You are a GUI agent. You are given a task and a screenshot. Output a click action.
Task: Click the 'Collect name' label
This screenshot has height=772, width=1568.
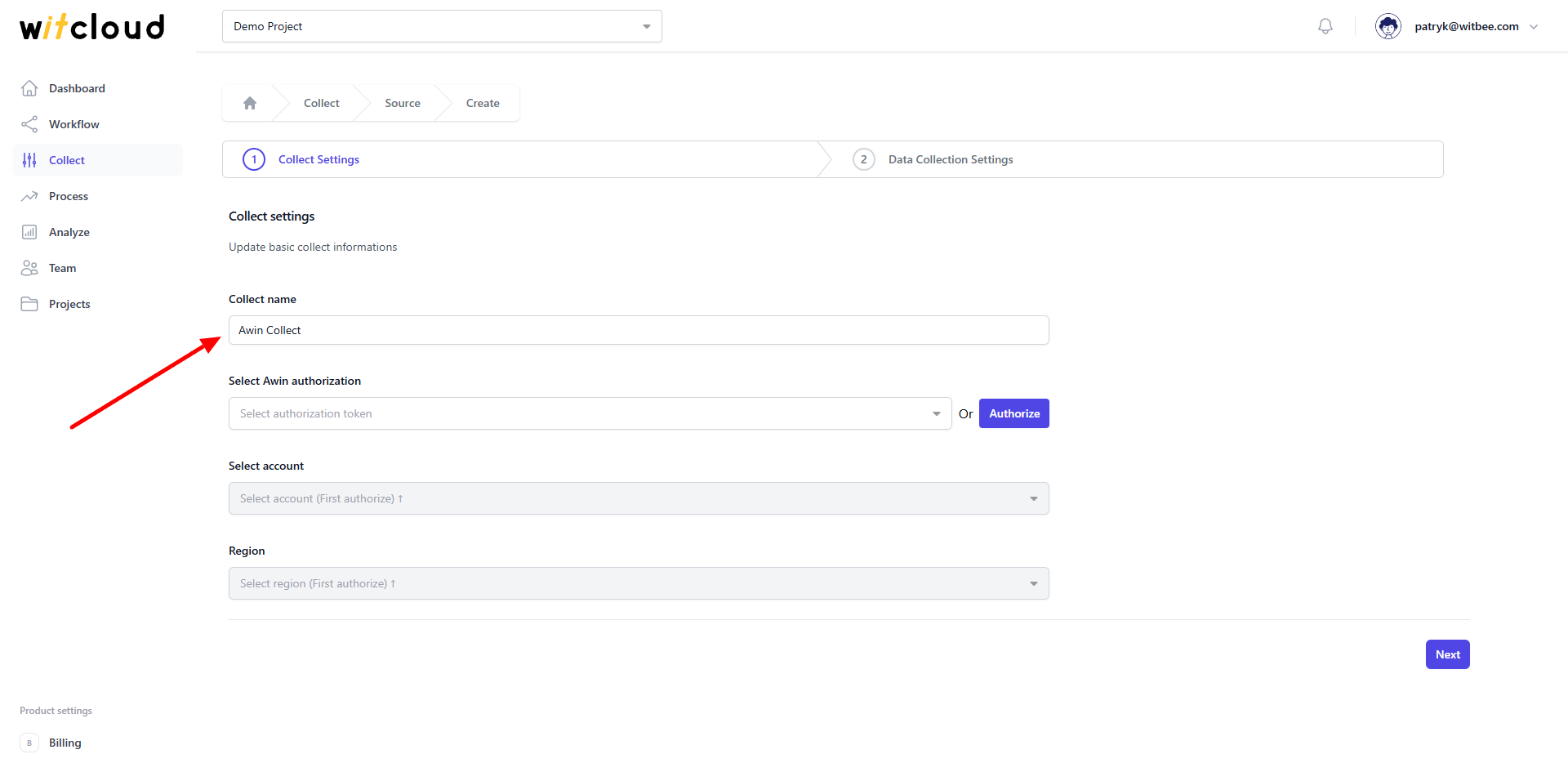pos(262,299)
